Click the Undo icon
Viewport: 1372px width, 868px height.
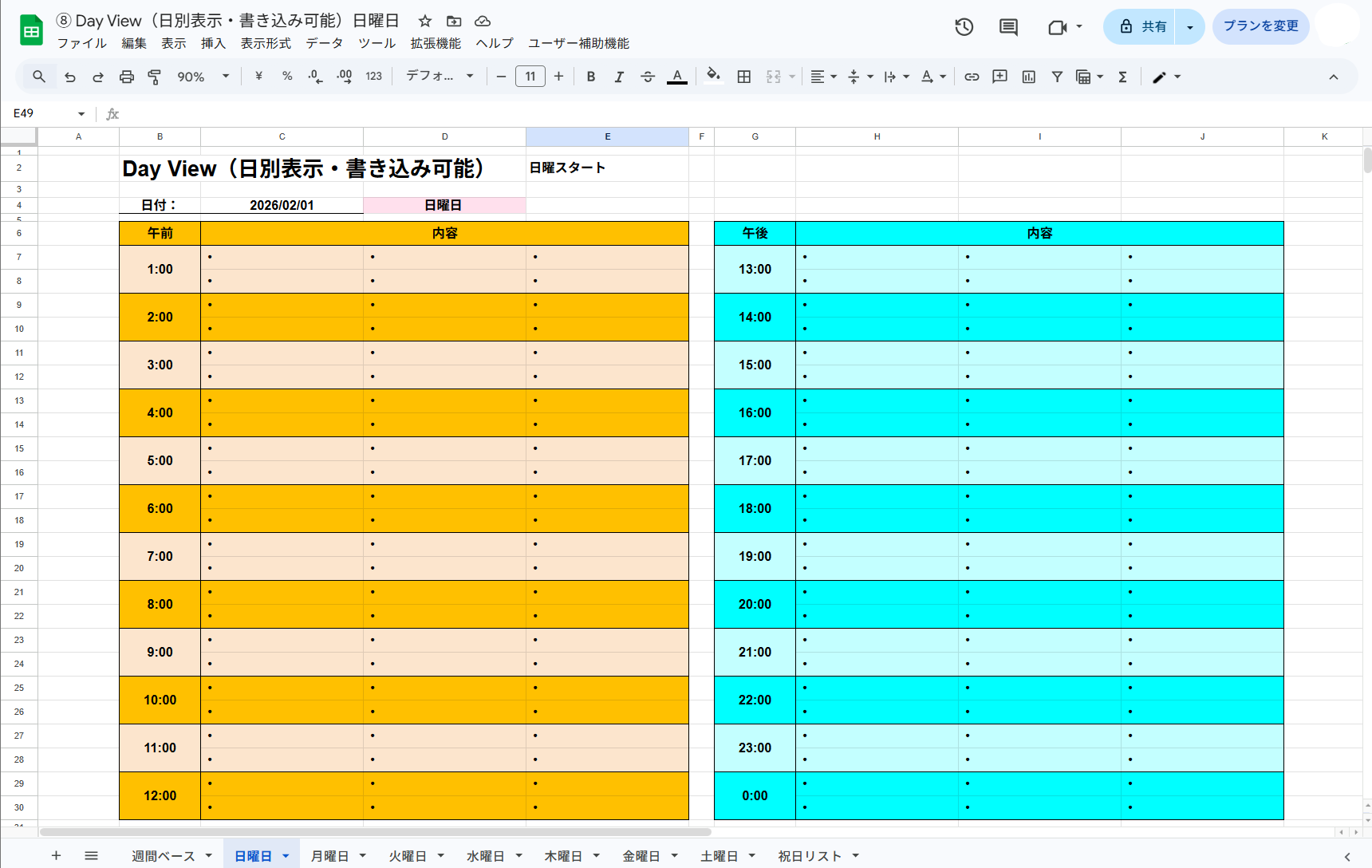point(70,77)
